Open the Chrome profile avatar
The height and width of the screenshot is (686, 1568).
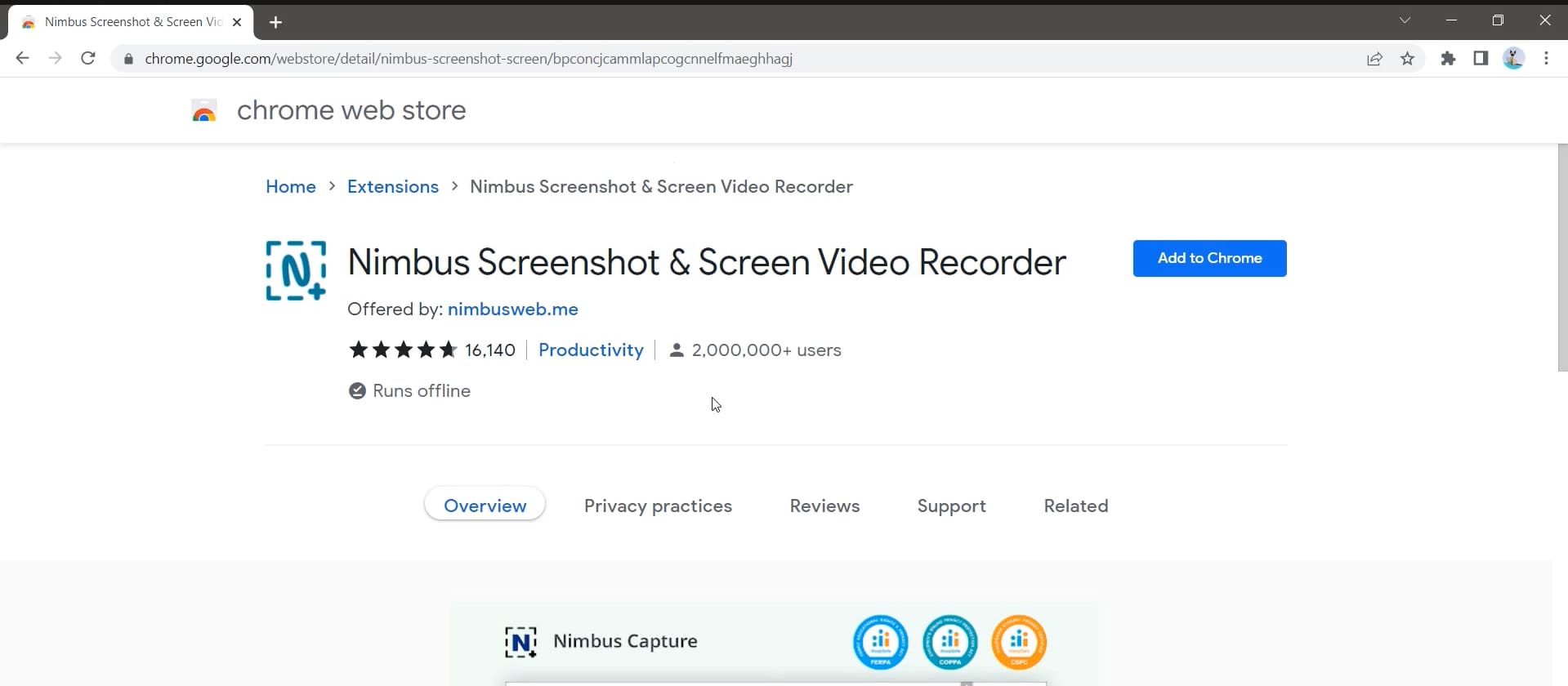click(1513, 59)
